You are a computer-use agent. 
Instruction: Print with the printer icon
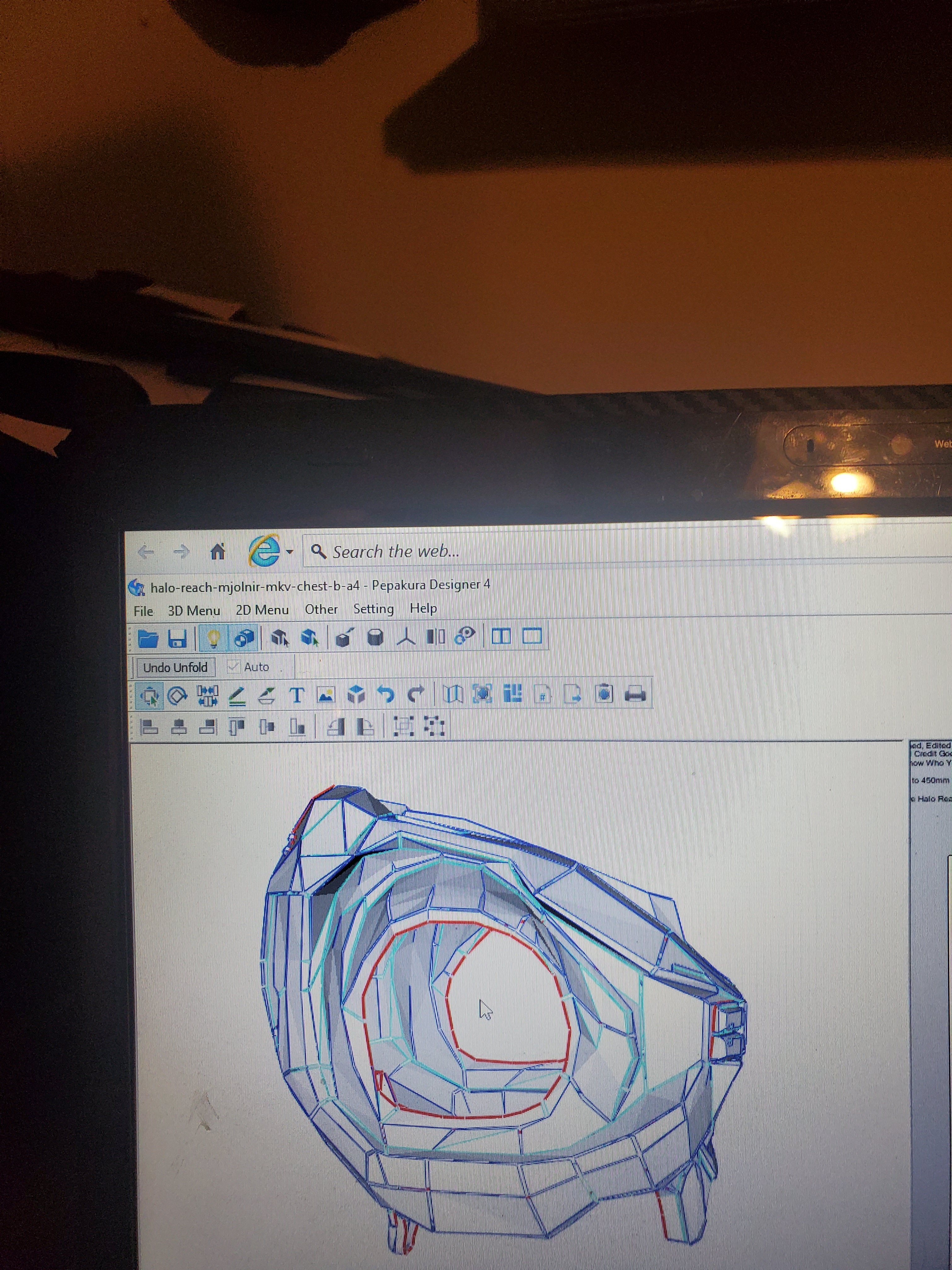coord(635,694)
